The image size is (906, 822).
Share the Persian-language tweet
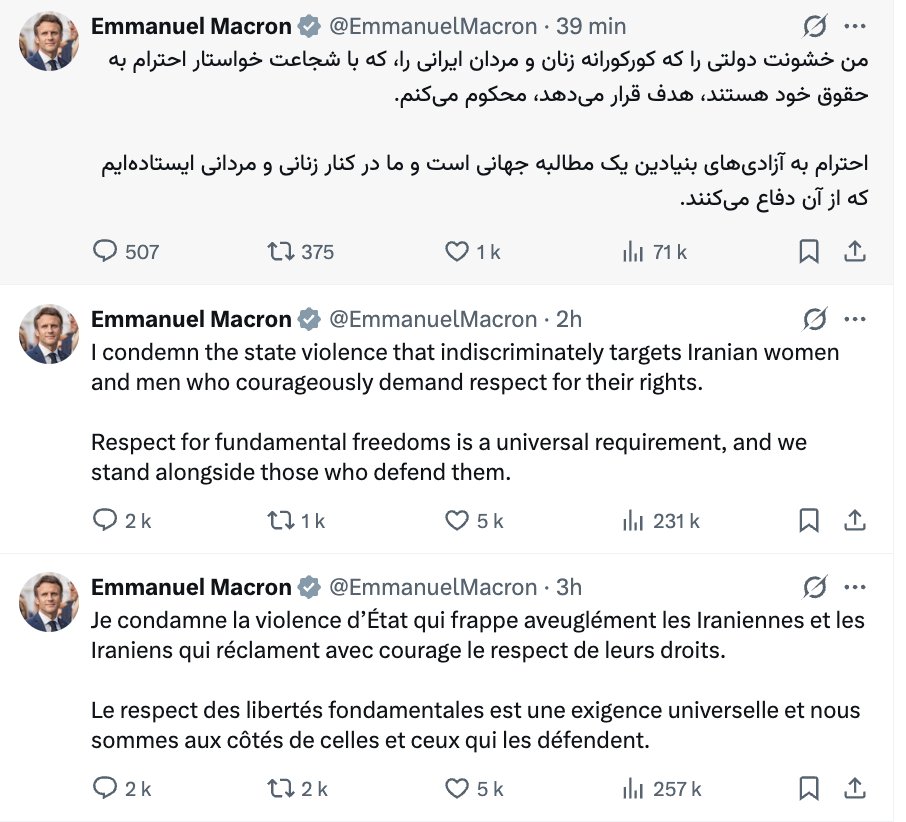[x=855, y=252]
